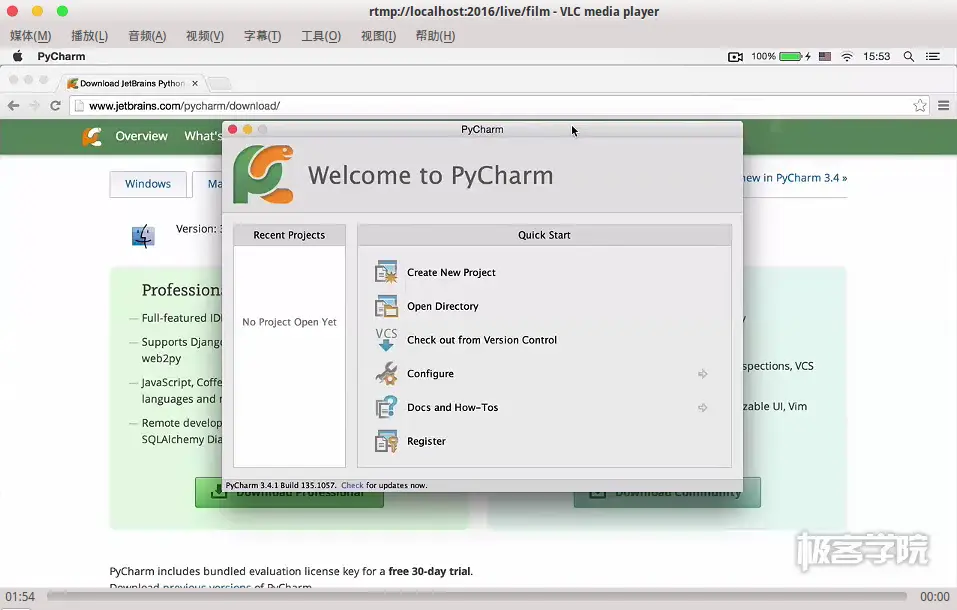Bookmark page with the star icon
Viewport: 957px width, 610px height.
pyautogui.click(x=920, y=106)
